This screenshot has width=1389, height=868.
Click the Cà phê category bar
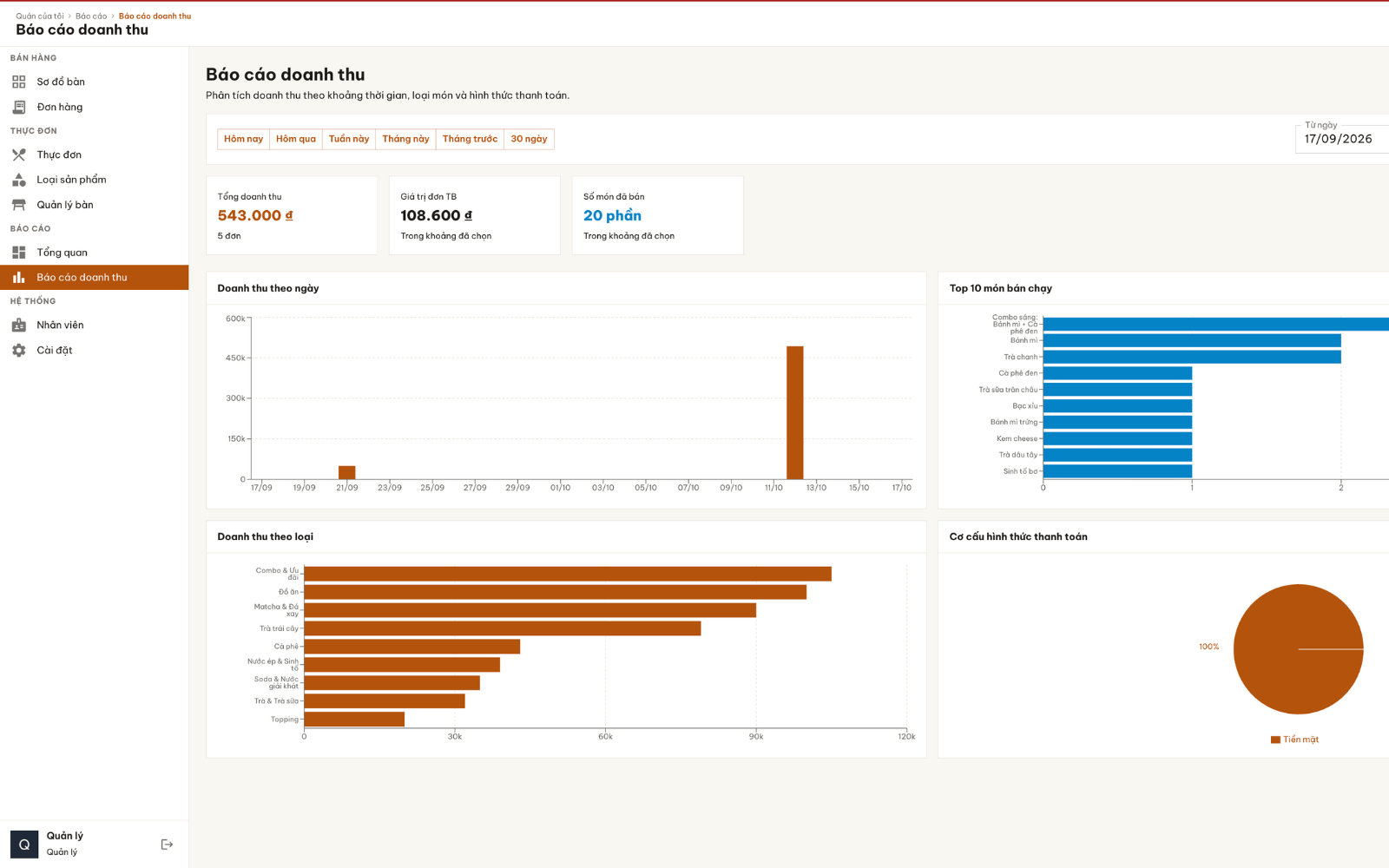(412, 647)
